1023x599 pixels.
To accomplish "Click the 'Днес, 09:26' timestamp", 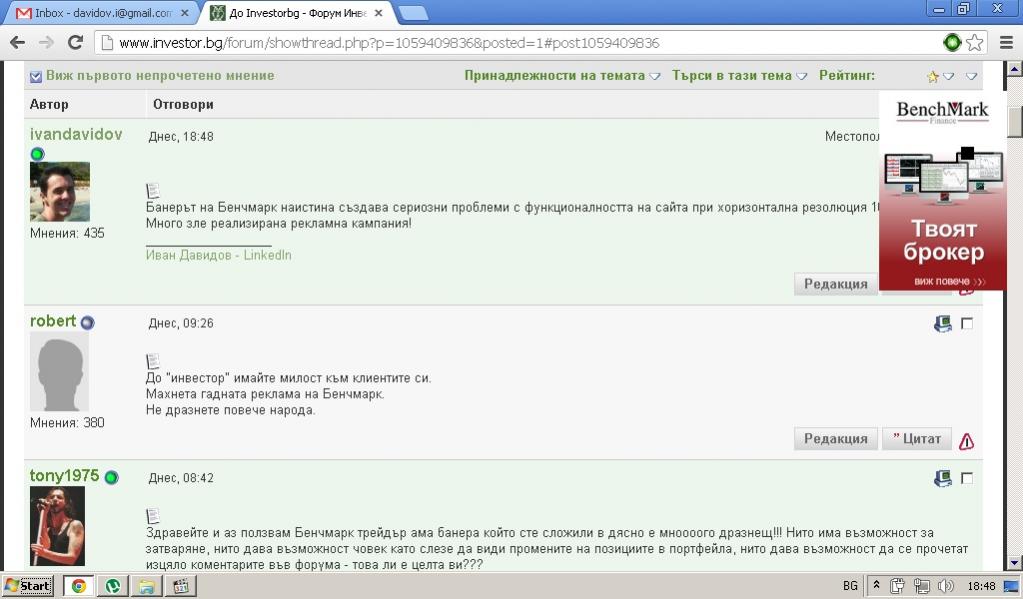I will (x=181, y=324).
